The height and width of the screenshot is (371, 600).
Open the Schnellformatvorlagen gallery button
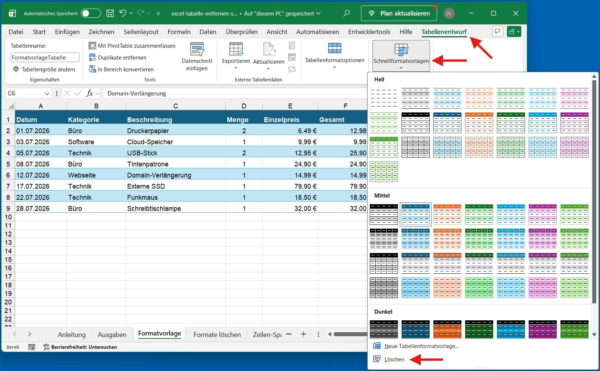(x=401, y=55)
